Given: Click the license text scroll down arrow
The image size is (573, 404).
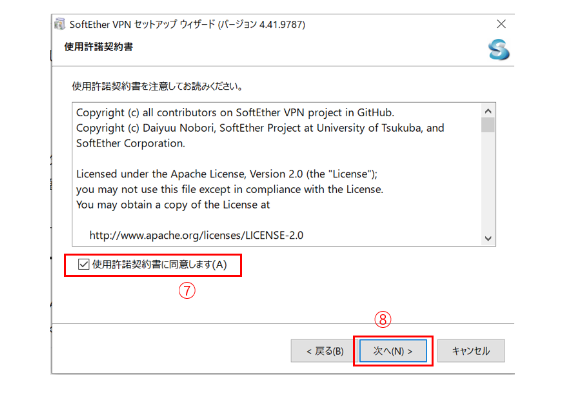Looking at the screenshot, I should pos(488,238).
